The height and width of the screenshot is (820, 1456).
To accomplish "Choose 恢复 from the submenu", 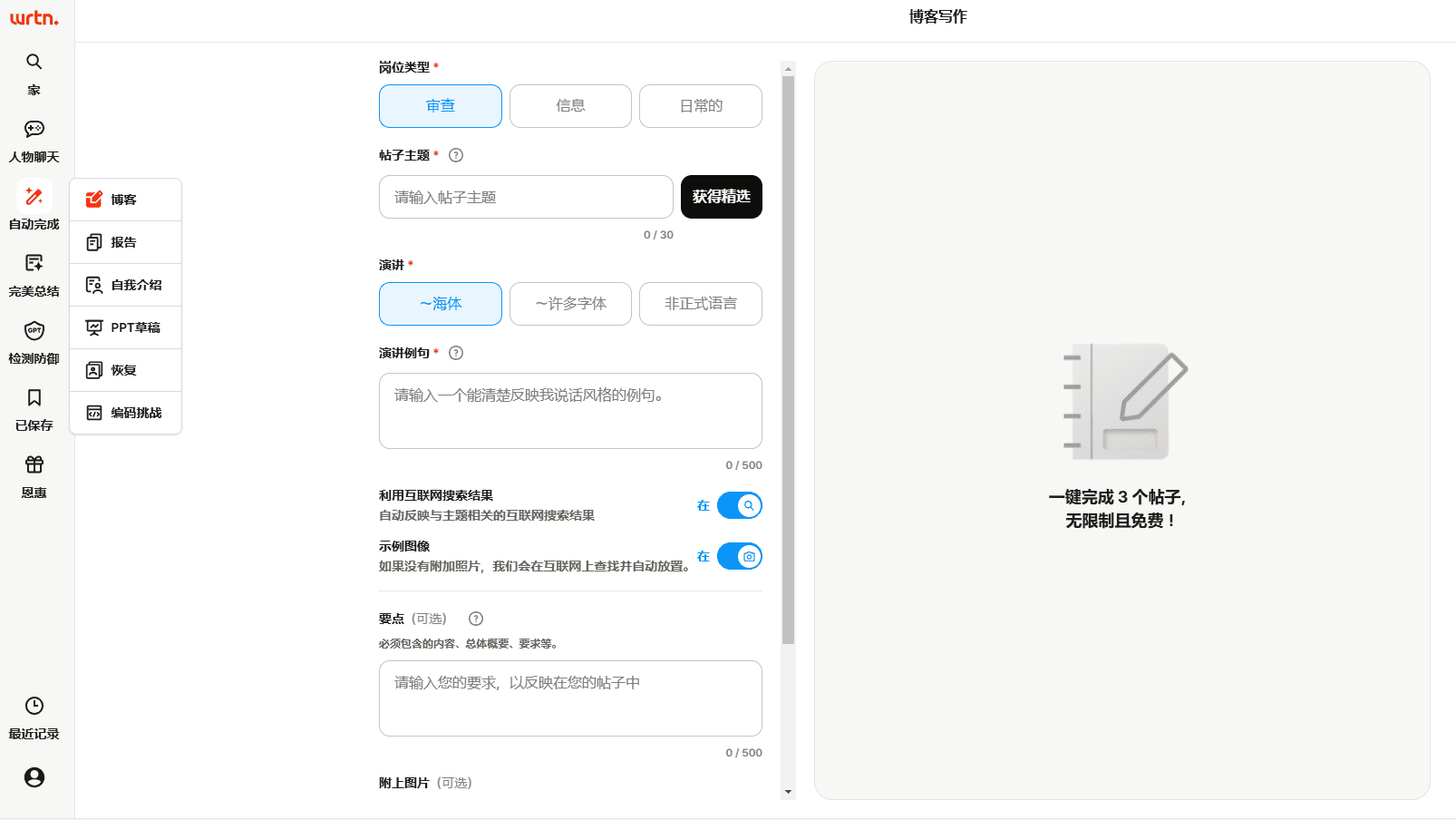I will tap(125, 370).
